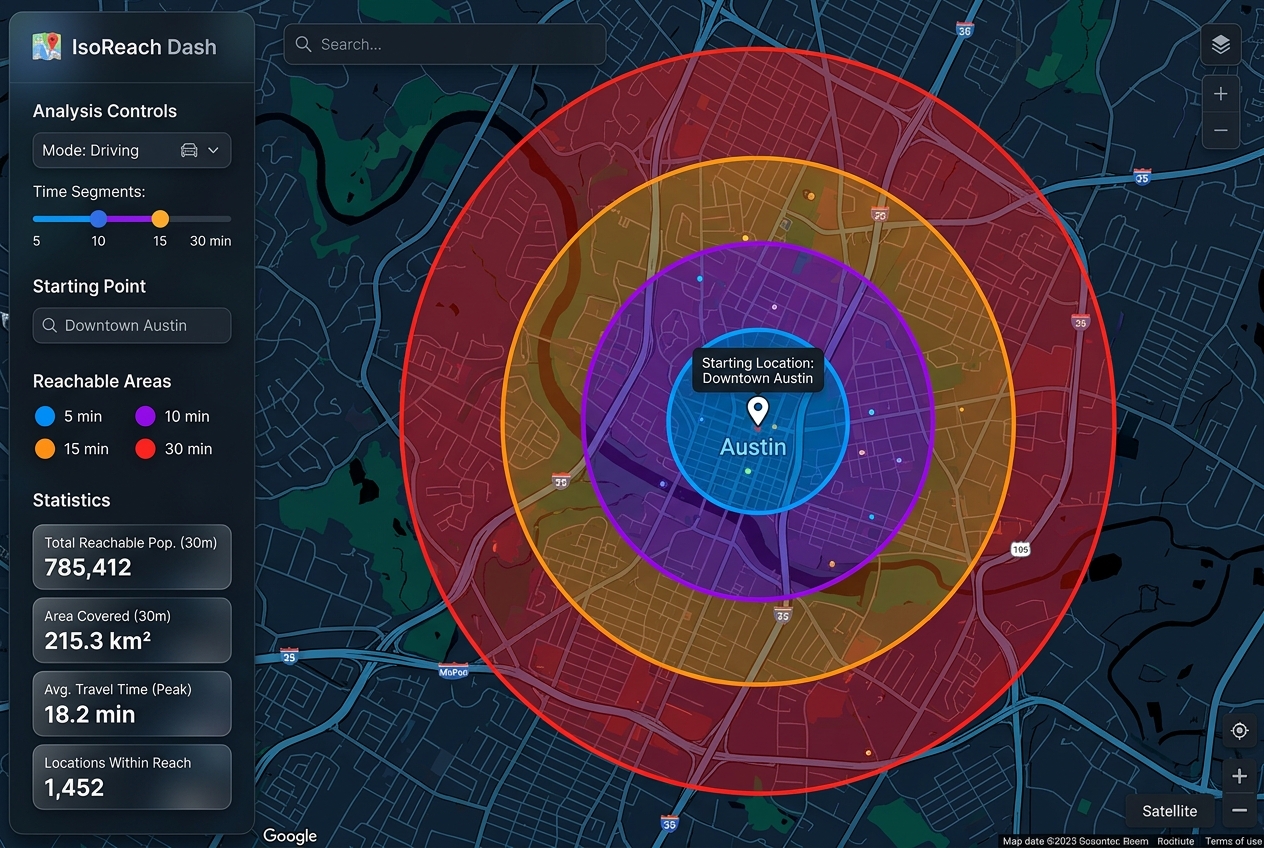Click the Statistics heading
Viewport: 1264px width, 848px height.
coord(72,500)
